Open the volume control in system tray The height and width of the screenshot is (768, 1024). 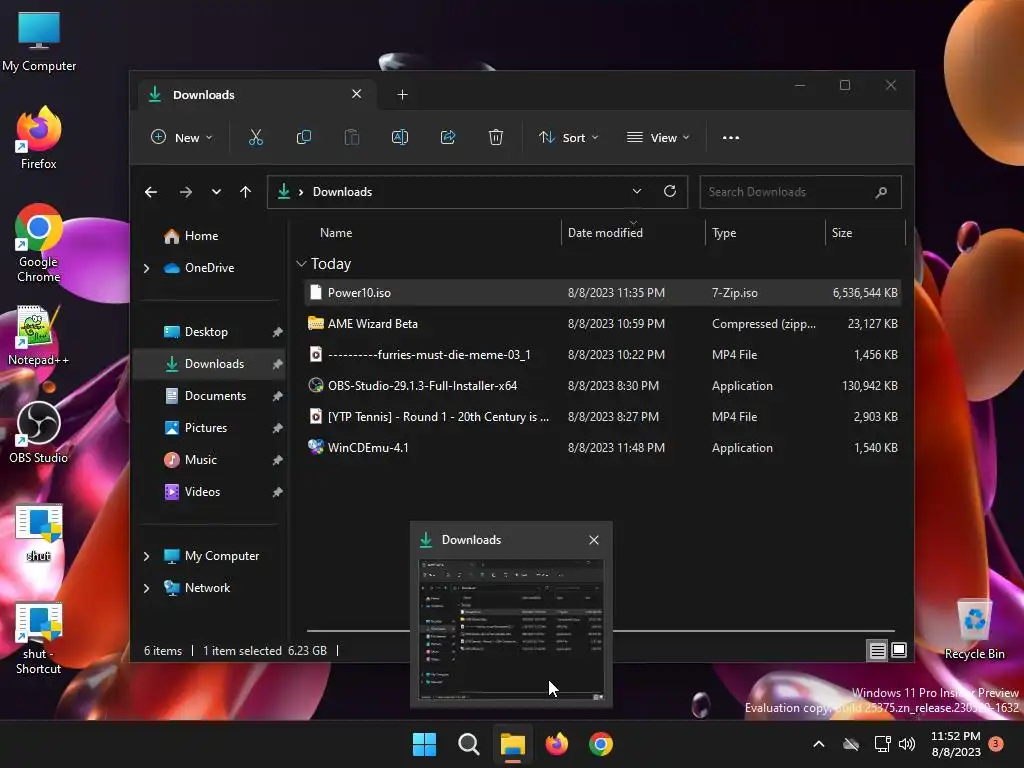pyautogui.click(x=906, y=744)
